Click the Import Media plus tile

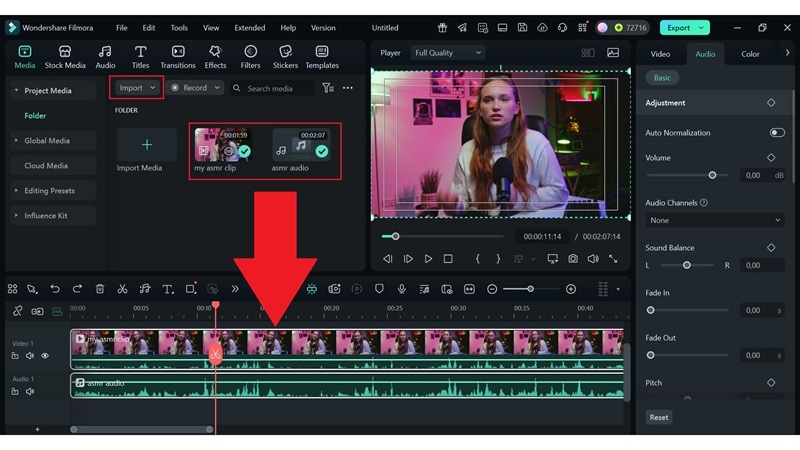[x=146, y=145]
